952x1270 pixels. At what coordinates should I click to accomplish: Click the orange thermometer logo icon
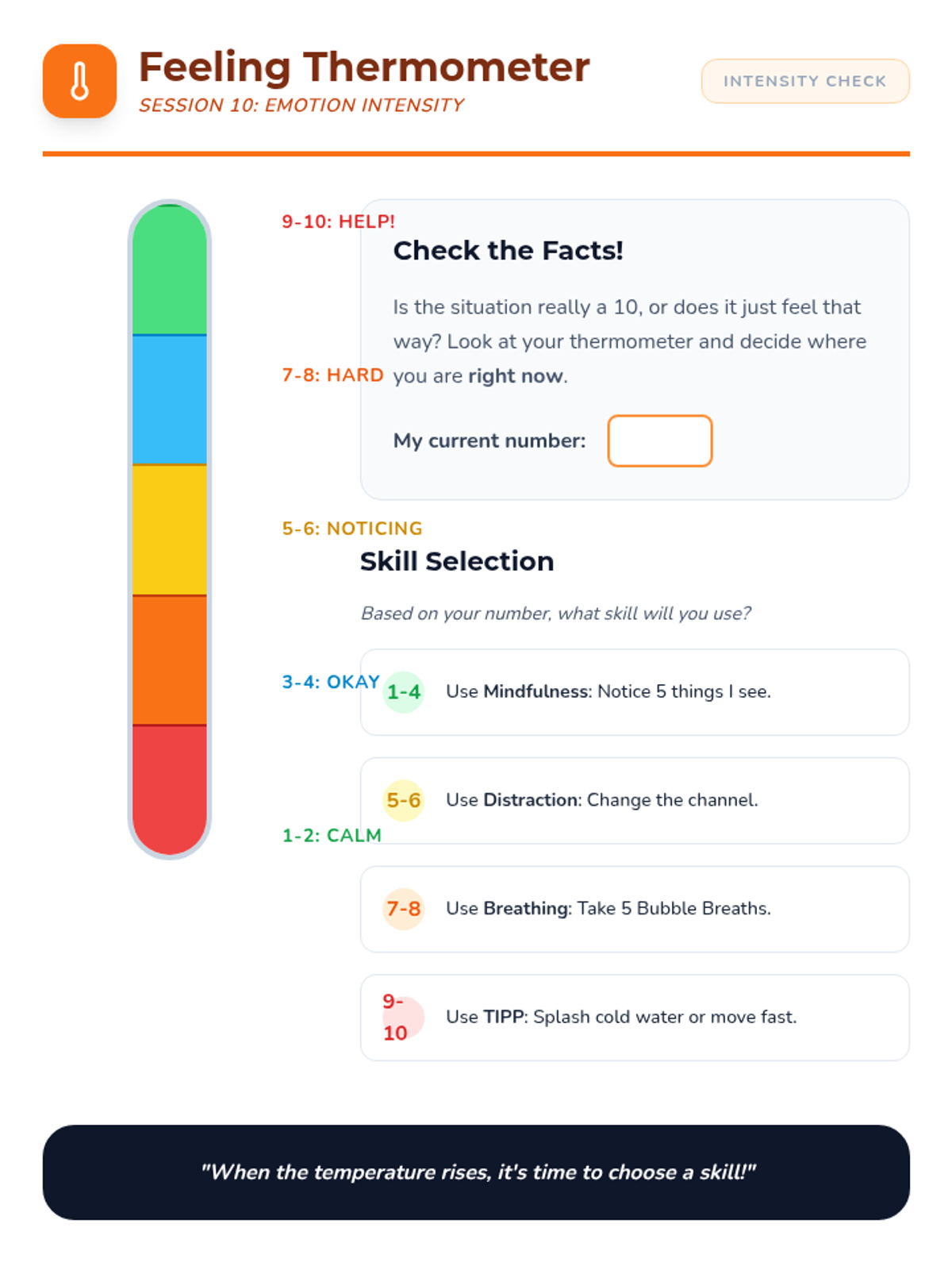point(79,81)
